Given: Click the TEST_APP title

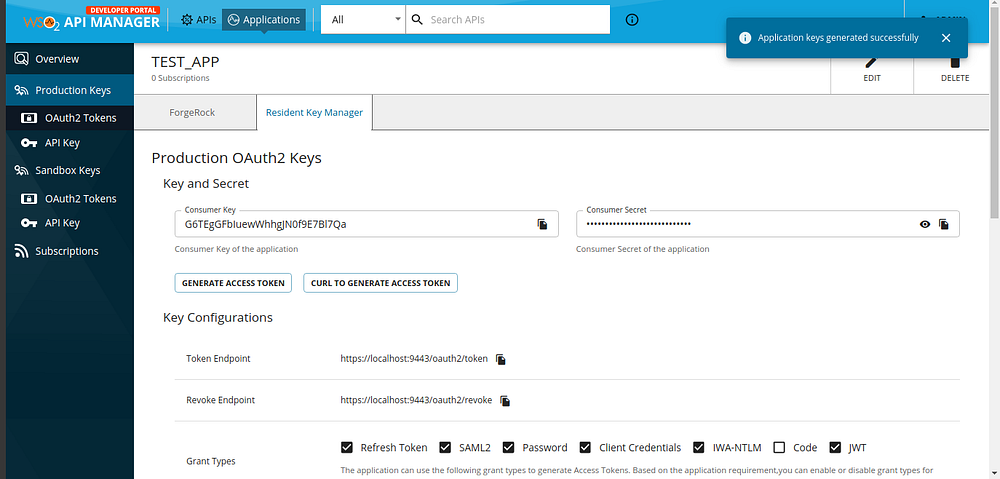Looking at the screenshot, I should pos(186,62).
